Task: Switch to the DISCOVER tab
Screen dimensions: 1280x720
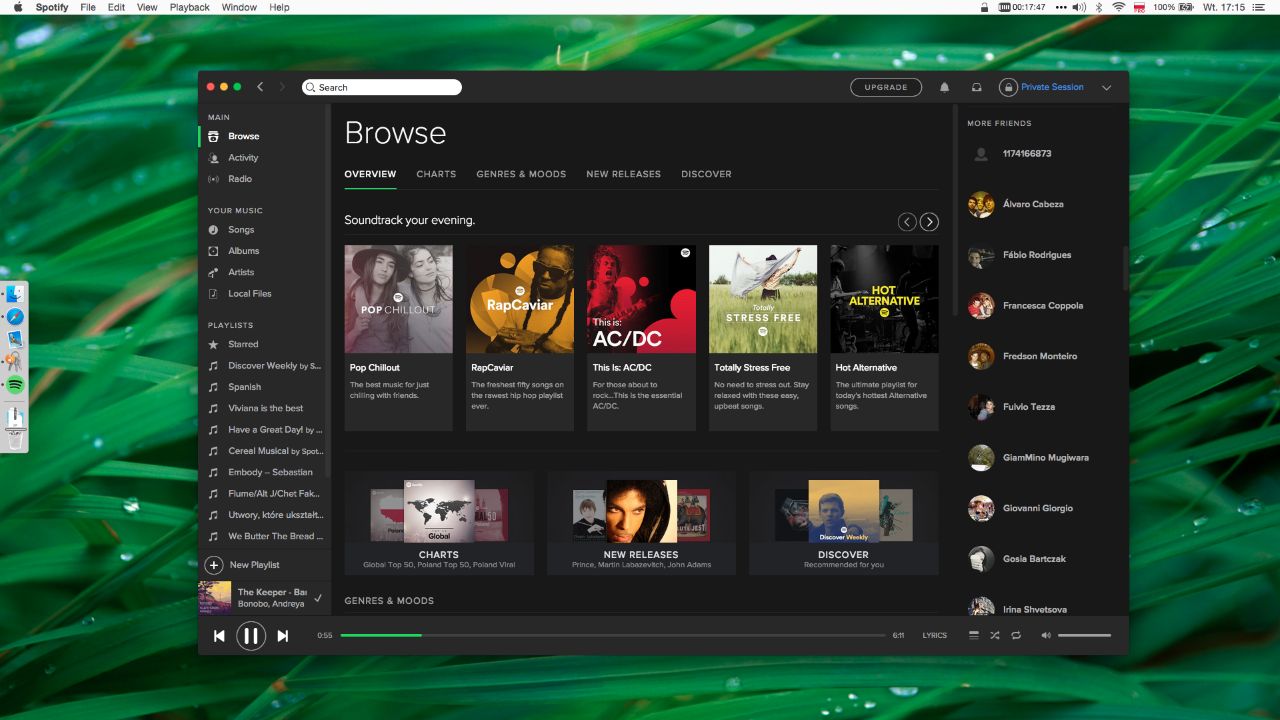Action: [706, 174]
